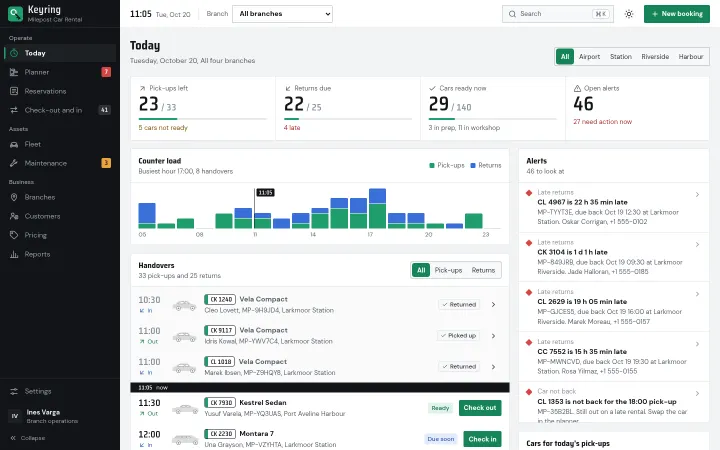
Task: Click the Pricing tag icon
Action: [x=14, y=235]
